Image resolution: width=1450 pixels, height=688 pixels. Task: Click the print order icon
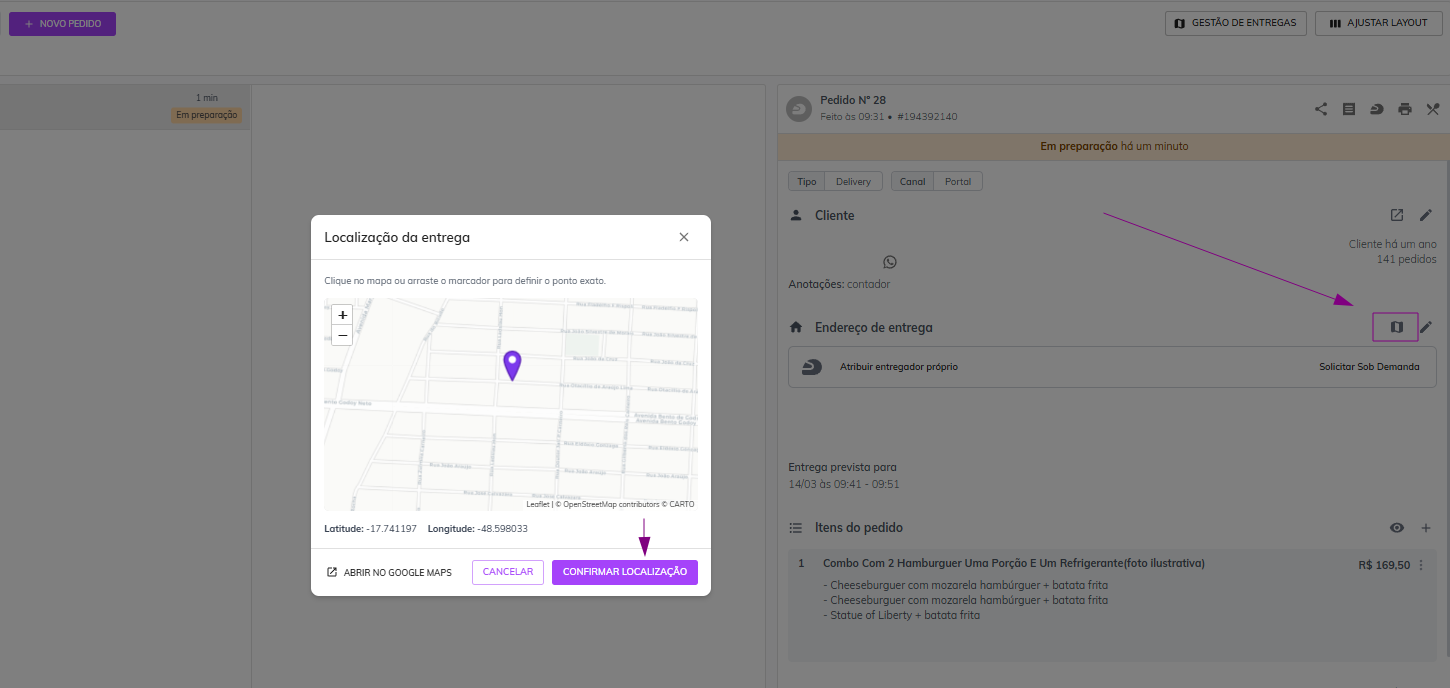(1405, 109)
